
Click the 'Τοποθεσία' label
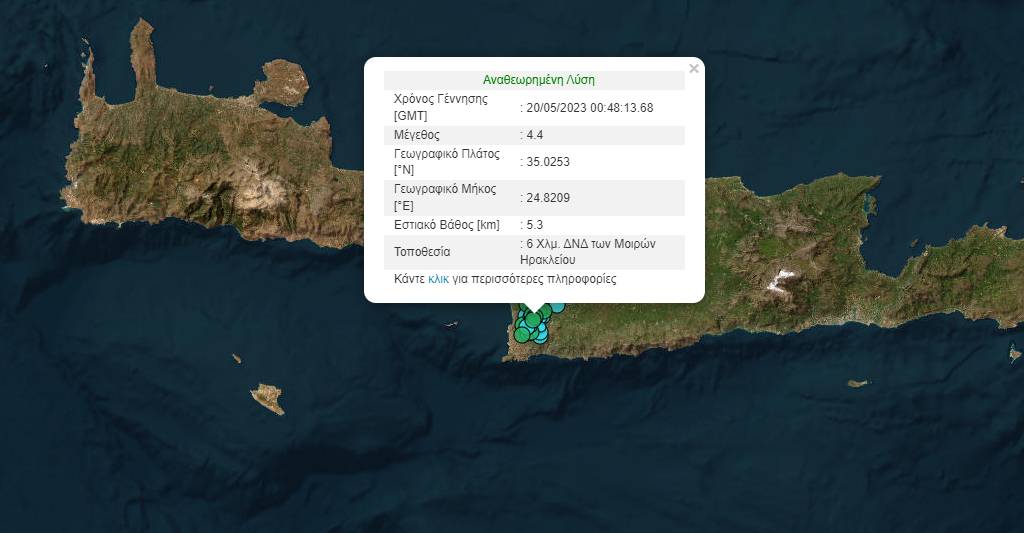point(422,251)
